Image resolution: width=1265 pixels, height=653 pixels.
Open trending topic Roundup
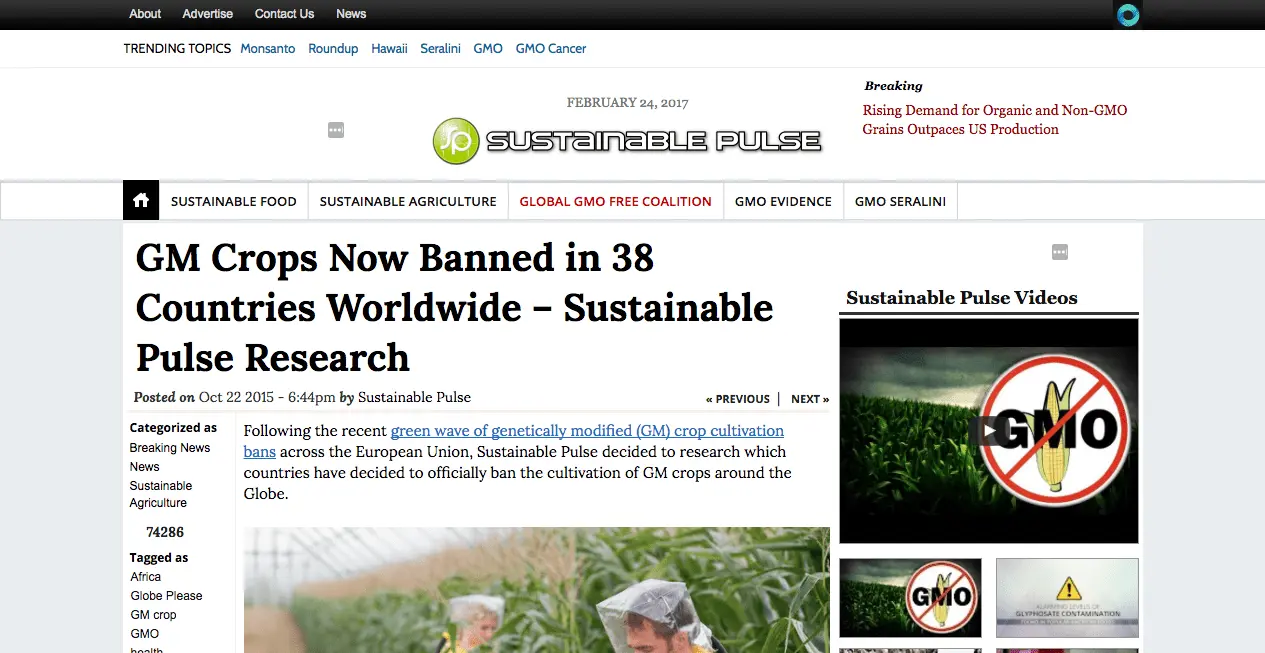[333, 48]
